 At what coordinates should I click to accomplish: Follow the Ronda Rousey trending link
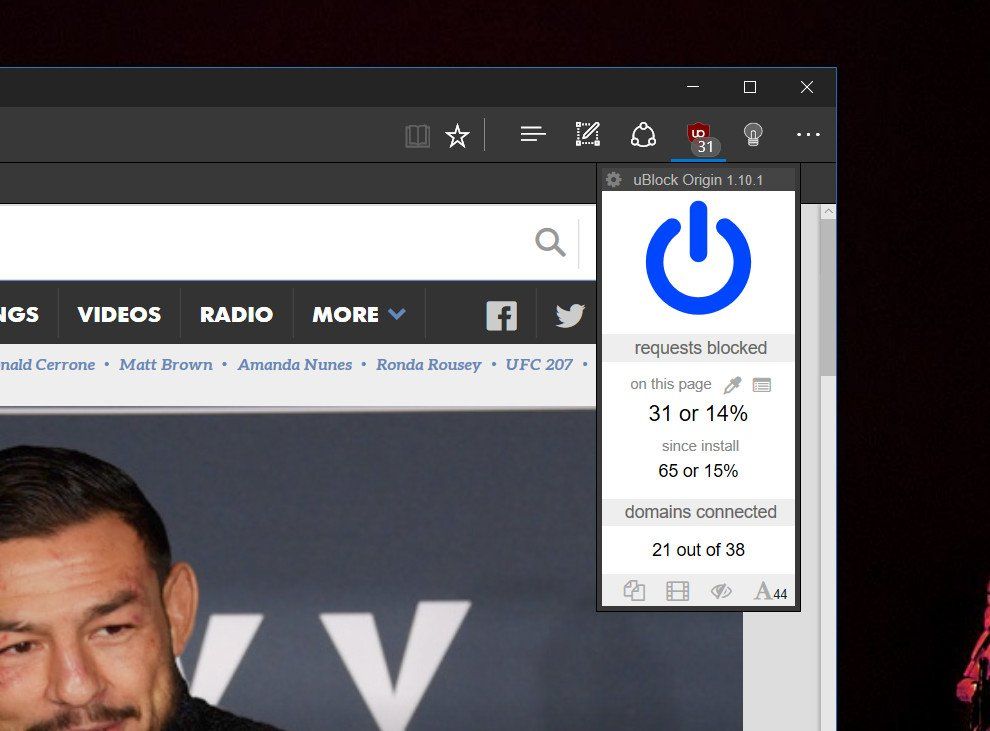[429, 364]
